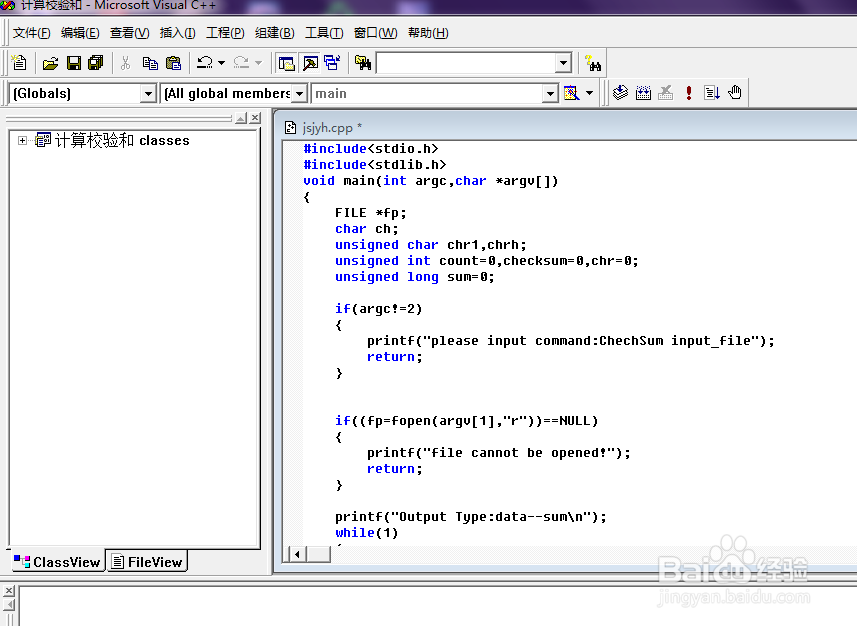Click the Cut scissors icon
Image resolution: width=857 pixels, height=626 pixels.
click(x=125, y=63)
